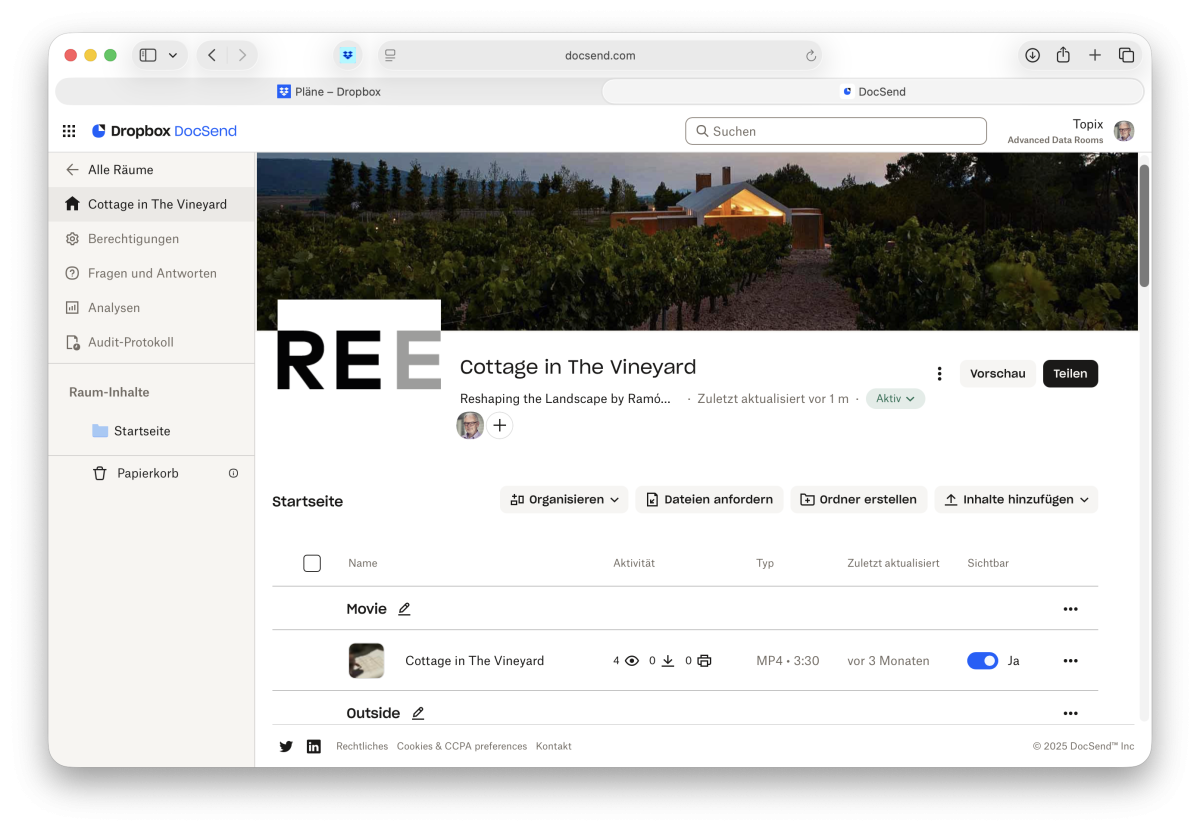Edit the Outside section name pencil

(418, 713)
